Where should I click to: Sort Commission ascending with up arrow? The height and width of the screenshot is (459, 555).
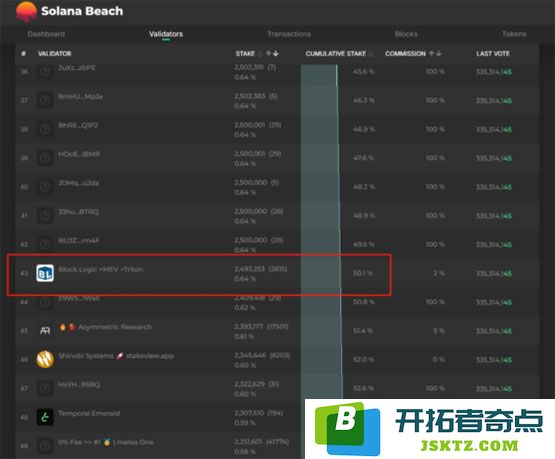point(431,53)
